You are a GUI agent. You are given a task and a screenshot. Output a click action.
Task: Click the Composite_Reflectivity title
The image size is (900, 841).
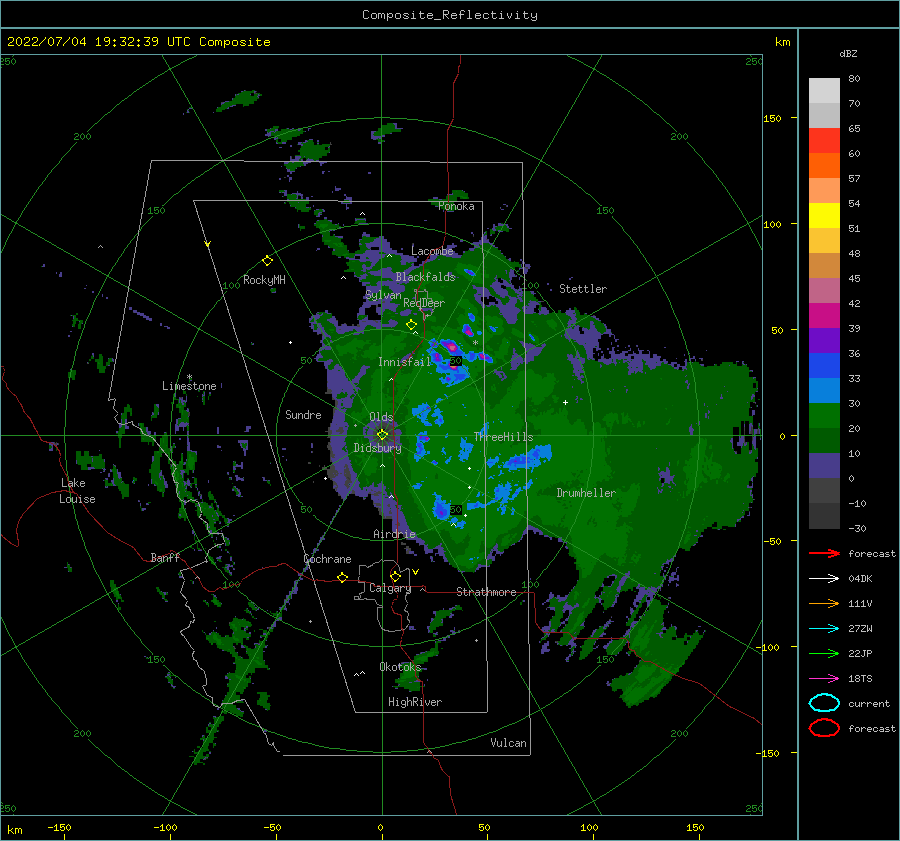point(450,15)
